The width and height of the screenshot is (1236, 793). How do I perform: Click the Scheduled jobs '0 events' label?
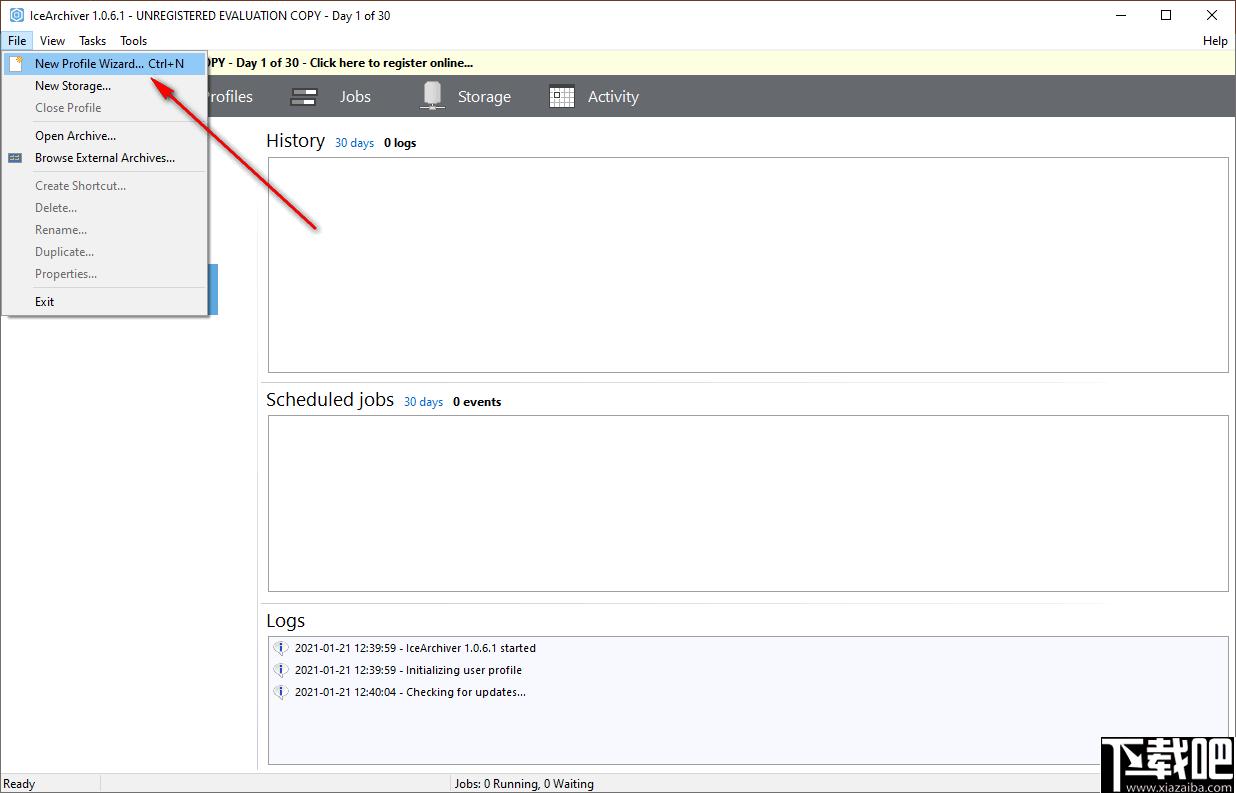click(x=477, y=402)
